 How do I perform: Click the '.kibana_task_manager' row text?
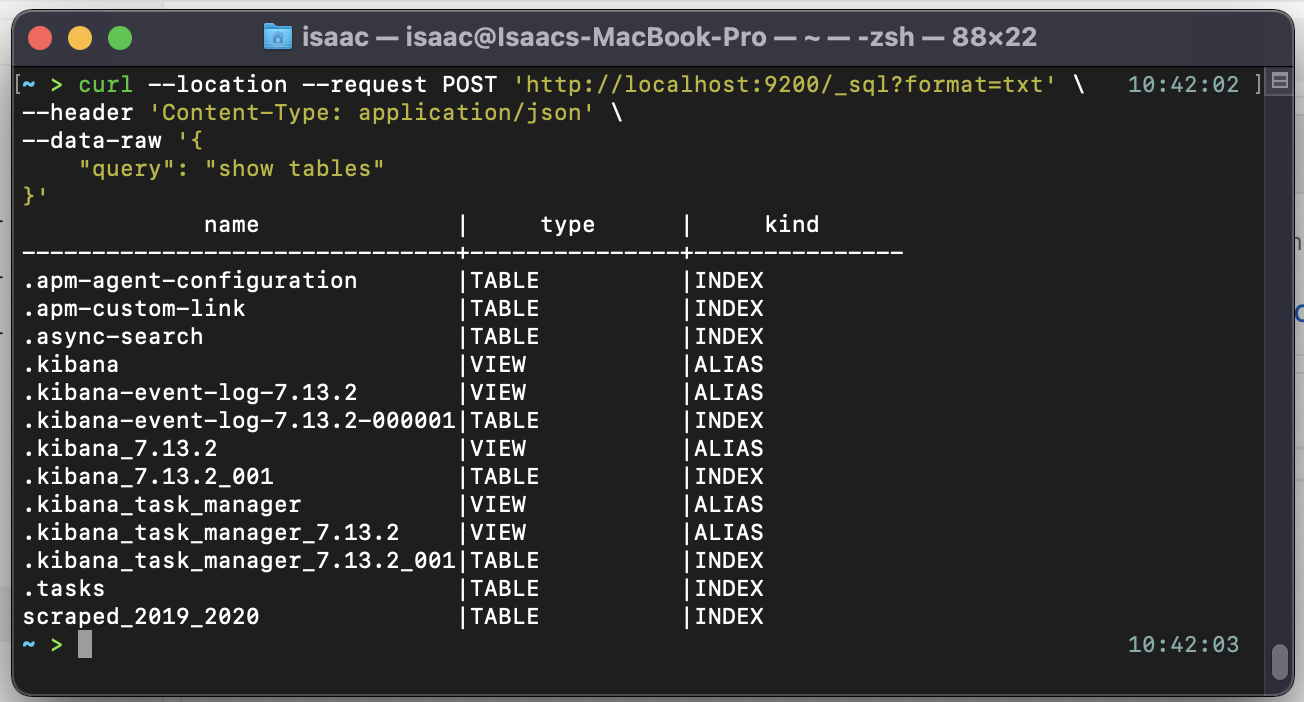click(162, 504)
